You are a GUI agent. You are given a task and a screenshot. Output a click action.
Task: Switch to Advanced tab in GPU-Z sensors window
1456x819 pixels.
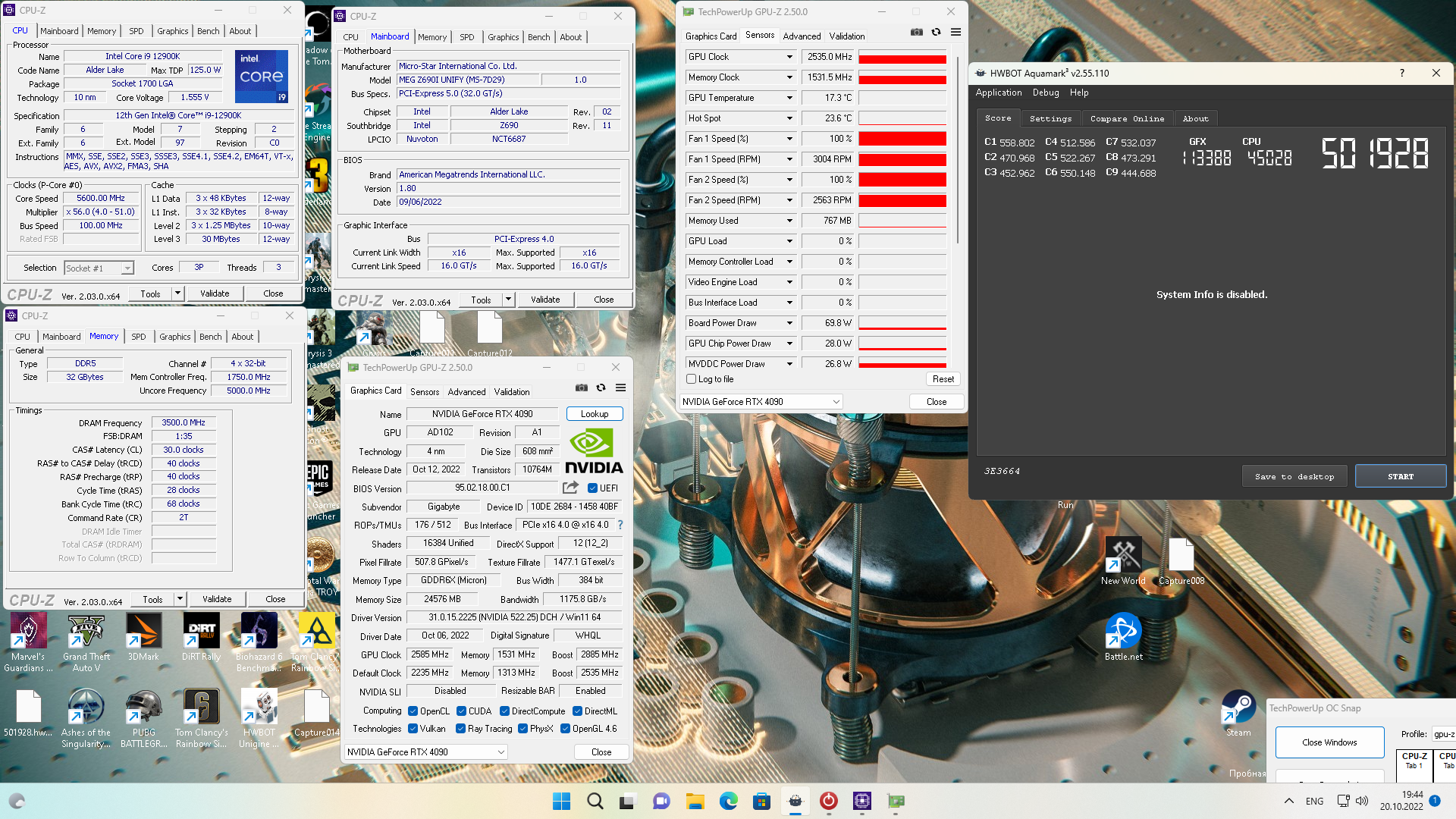pyautogui.click(x=802, y=36)
